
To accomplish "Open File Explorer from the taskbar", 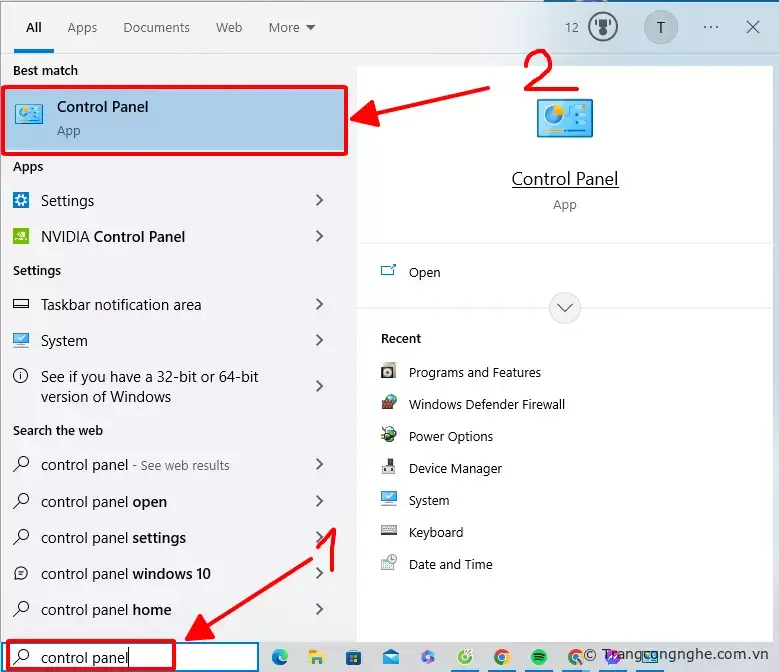I will click(316, 657).
